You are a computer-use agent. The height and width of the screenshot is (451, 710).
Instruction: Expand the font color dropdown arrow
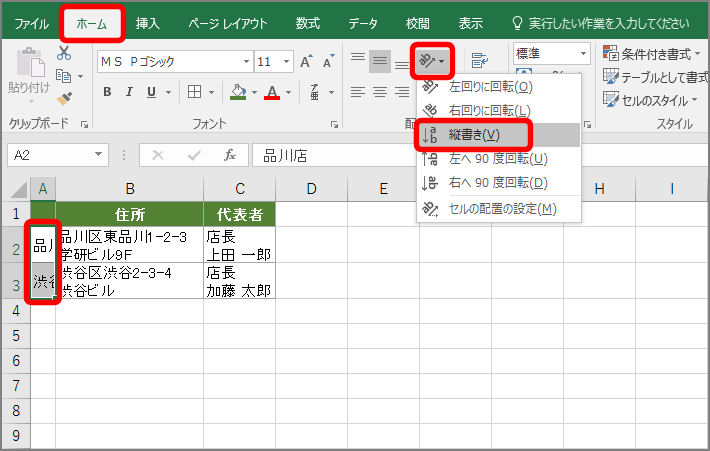tap(288, 92)
